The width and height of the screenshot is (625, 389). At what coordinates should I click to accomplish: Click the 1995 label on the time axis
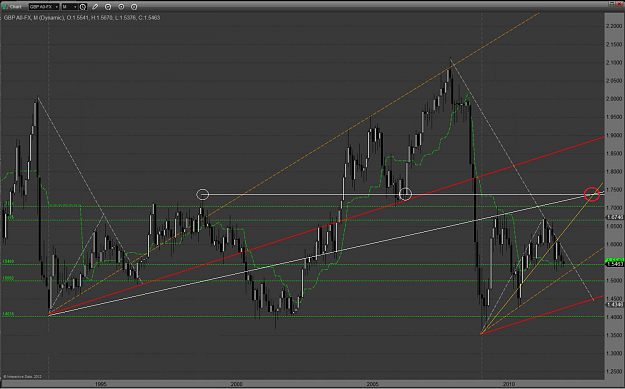(x=100, y=384)
